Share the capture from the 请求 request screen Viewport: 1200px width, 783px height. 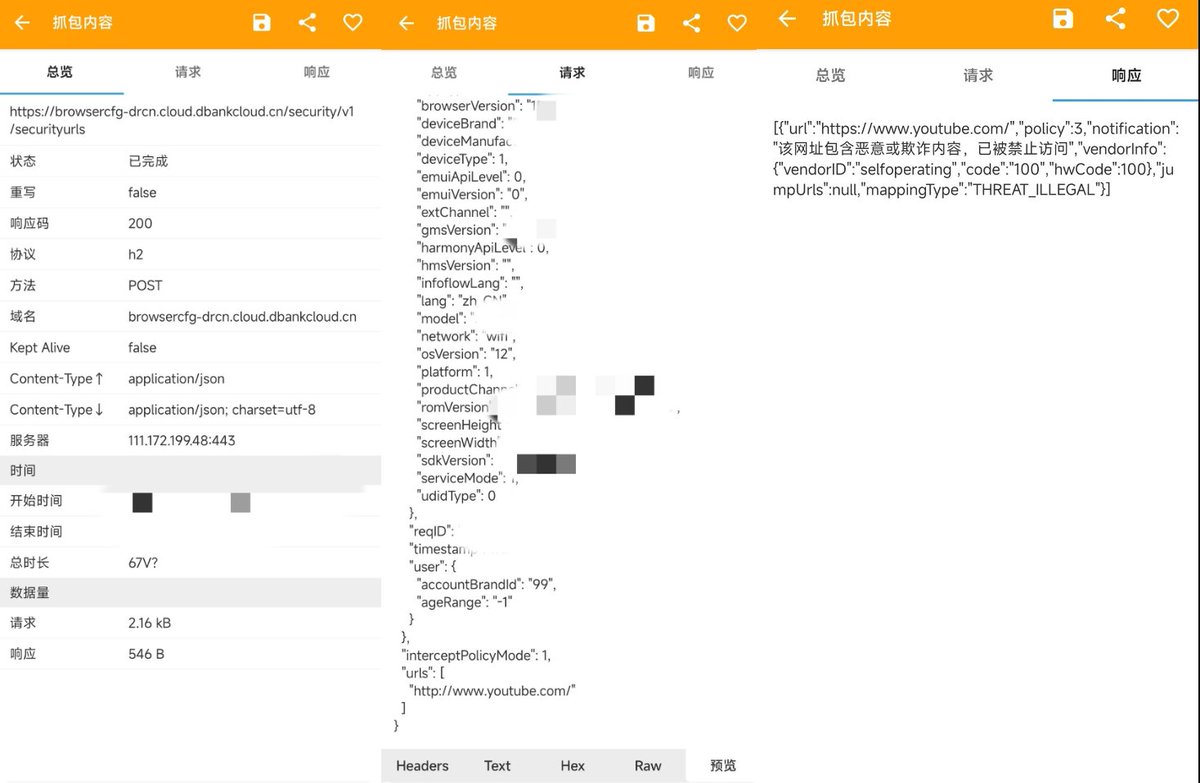point(692,23)
